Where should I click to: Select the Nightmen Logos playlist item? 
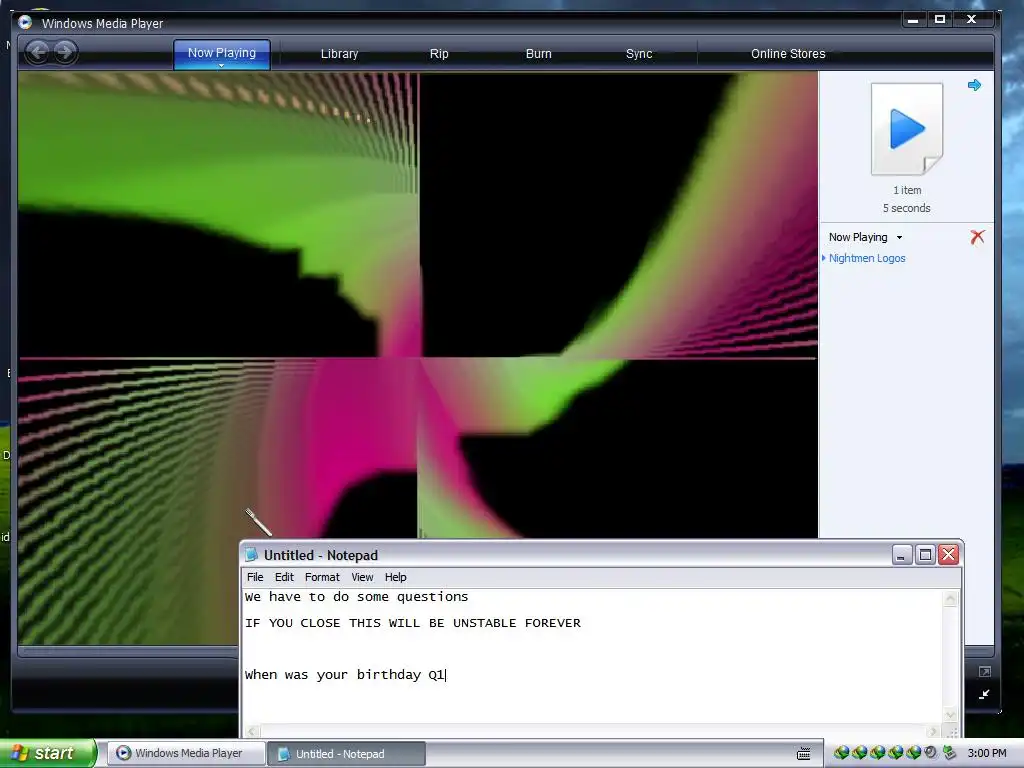click(867, 258)
